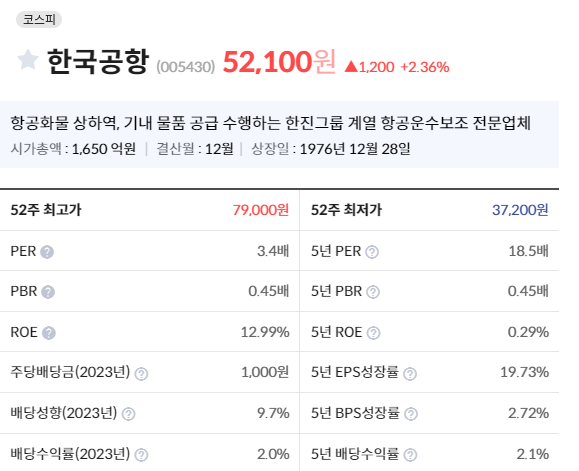Open help icon beside 5년 PBR
Image resolution: width=579 pixels, height=471 pixels.
tap(373, 292)
